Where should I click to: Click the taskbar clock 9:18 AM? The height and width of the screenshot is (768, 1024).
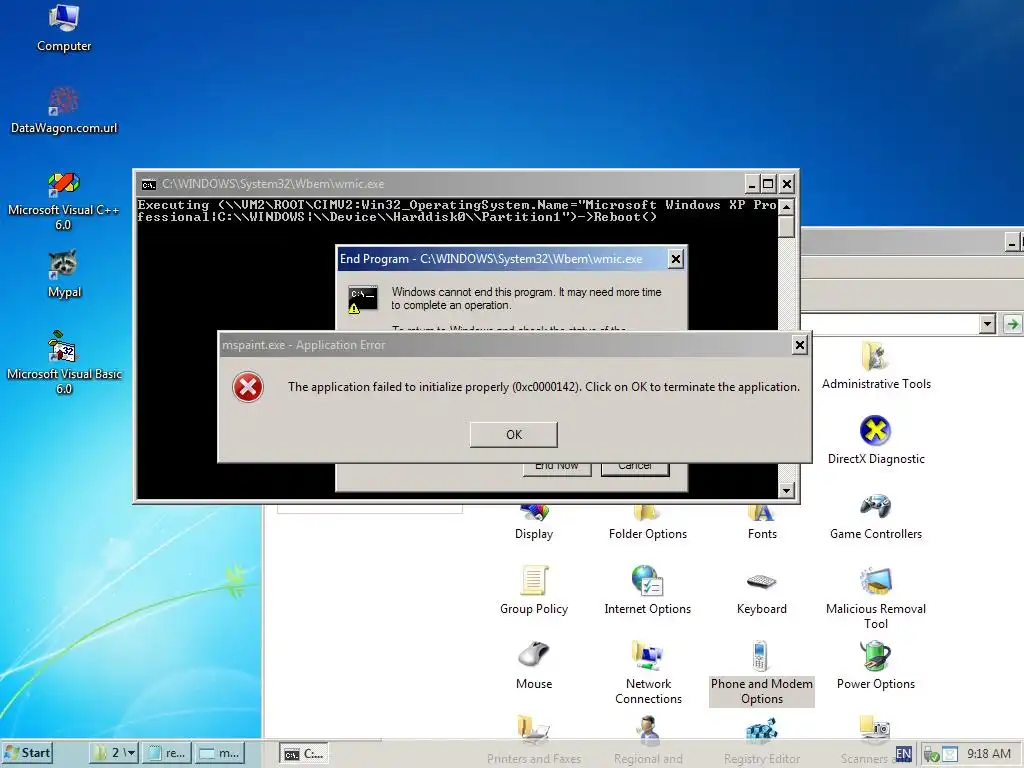coord(989,754)
